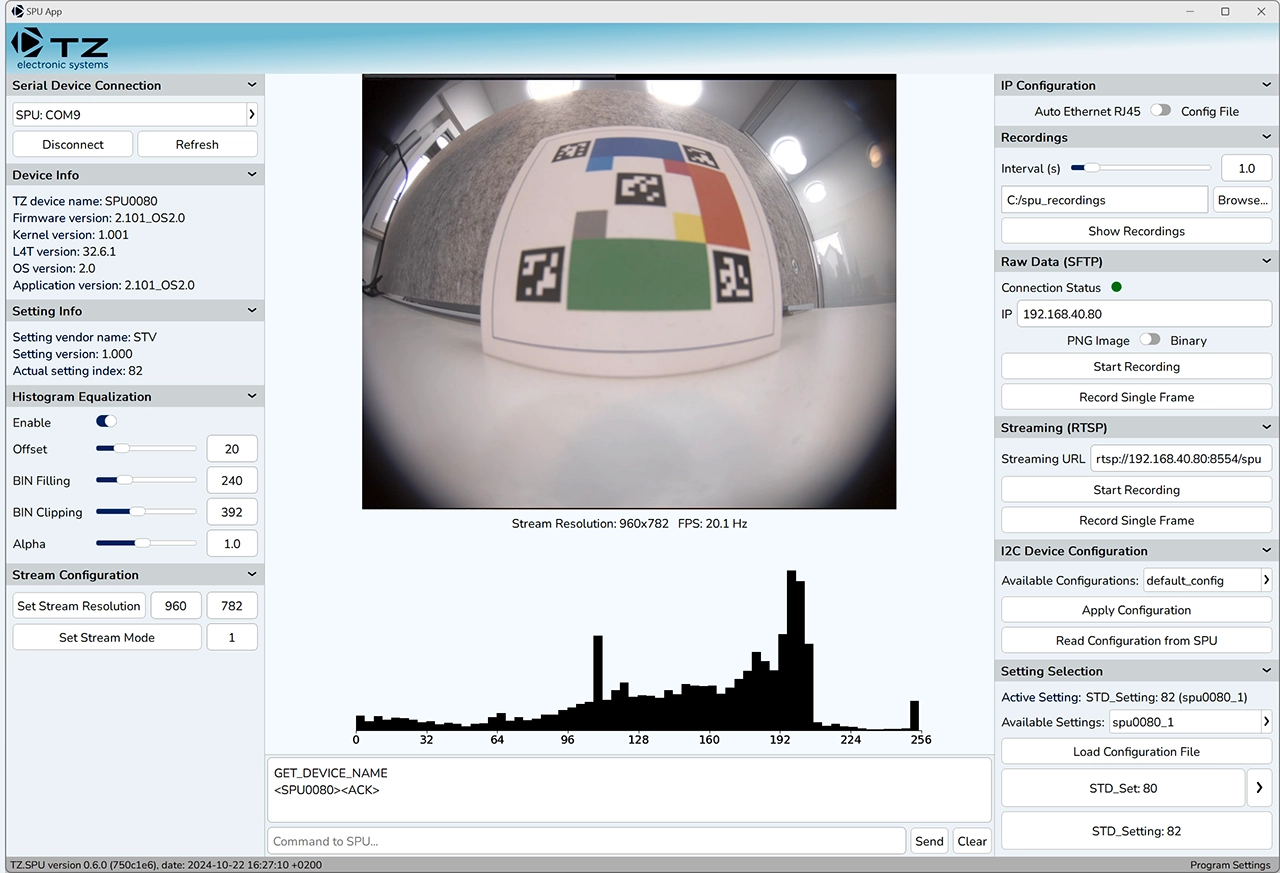Open the SPU: COM9 port dropdown
Viewport: 1280px width, 873px height.
(x=251, y=115)
